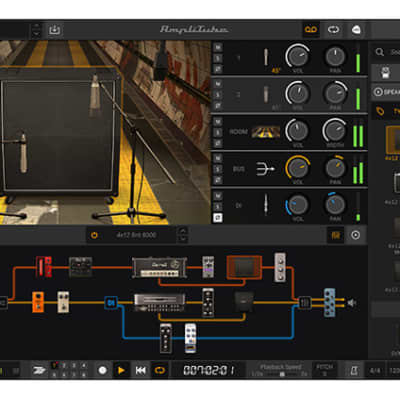
Task: Solo the DI channel
Action: click(x=218, y=207)
